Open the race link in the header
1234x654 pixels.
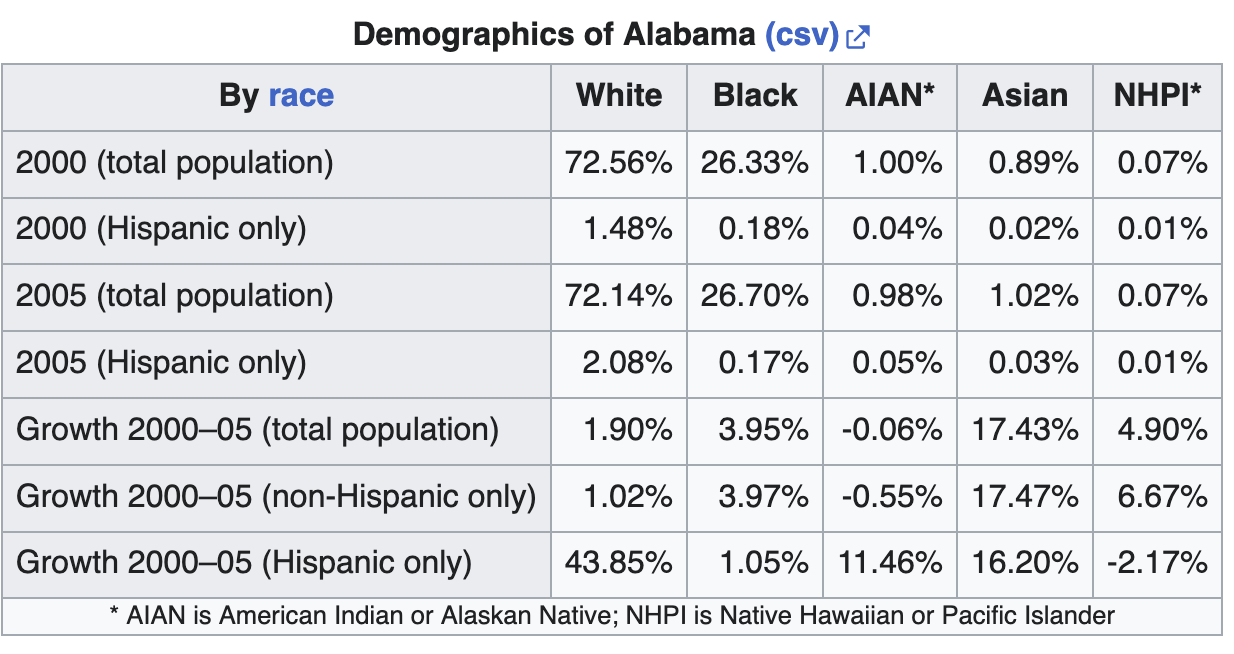(x=301, y=96)
